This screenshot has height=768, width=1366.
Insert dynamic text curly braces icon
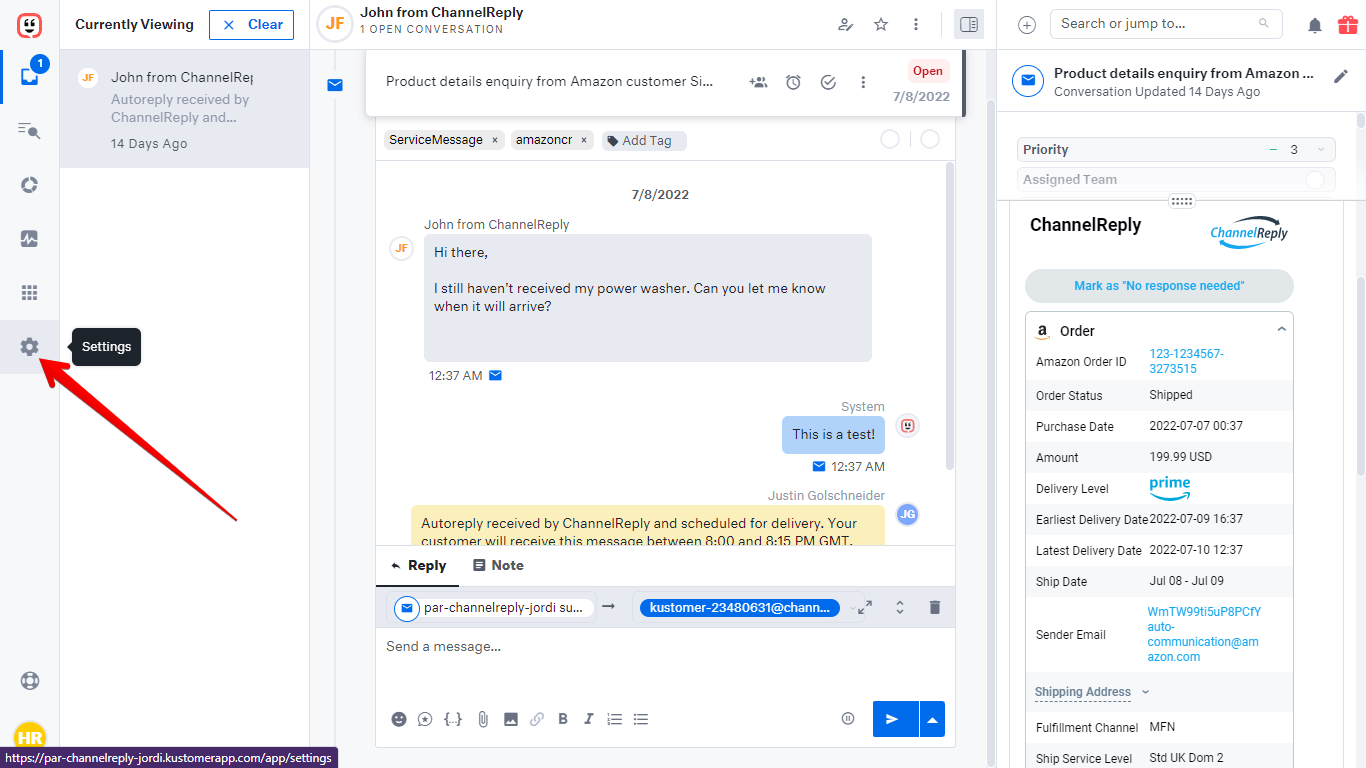453,719
